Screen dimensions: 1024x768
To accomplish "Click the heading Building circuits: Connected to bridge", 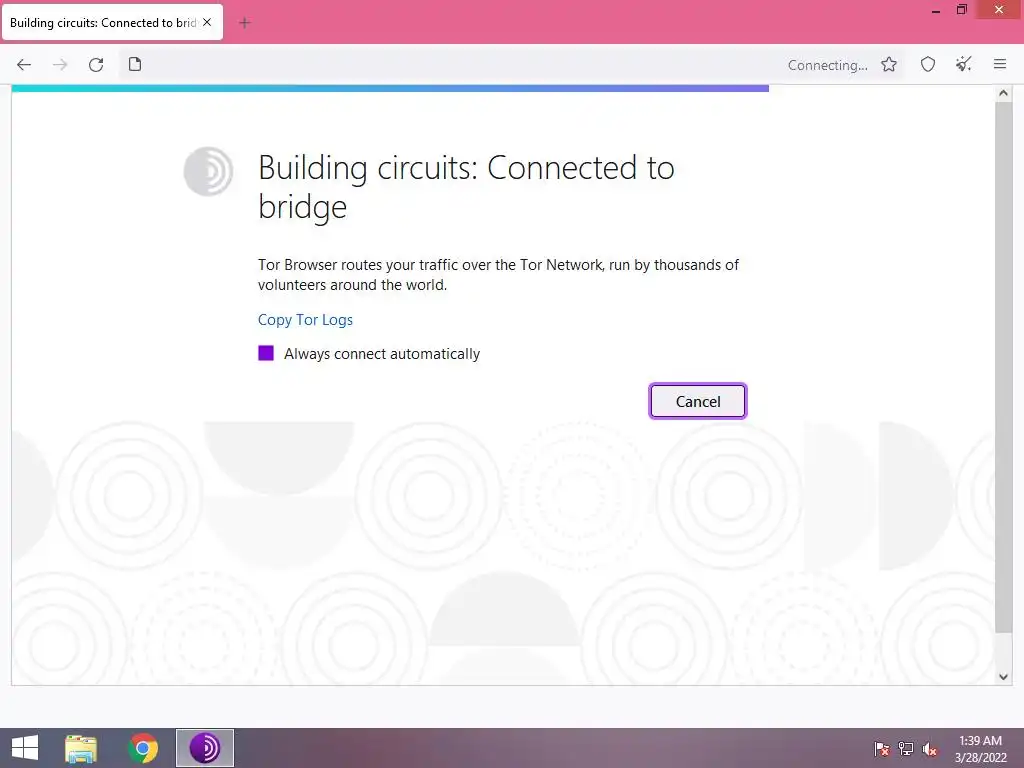I will tap(466, 187).
